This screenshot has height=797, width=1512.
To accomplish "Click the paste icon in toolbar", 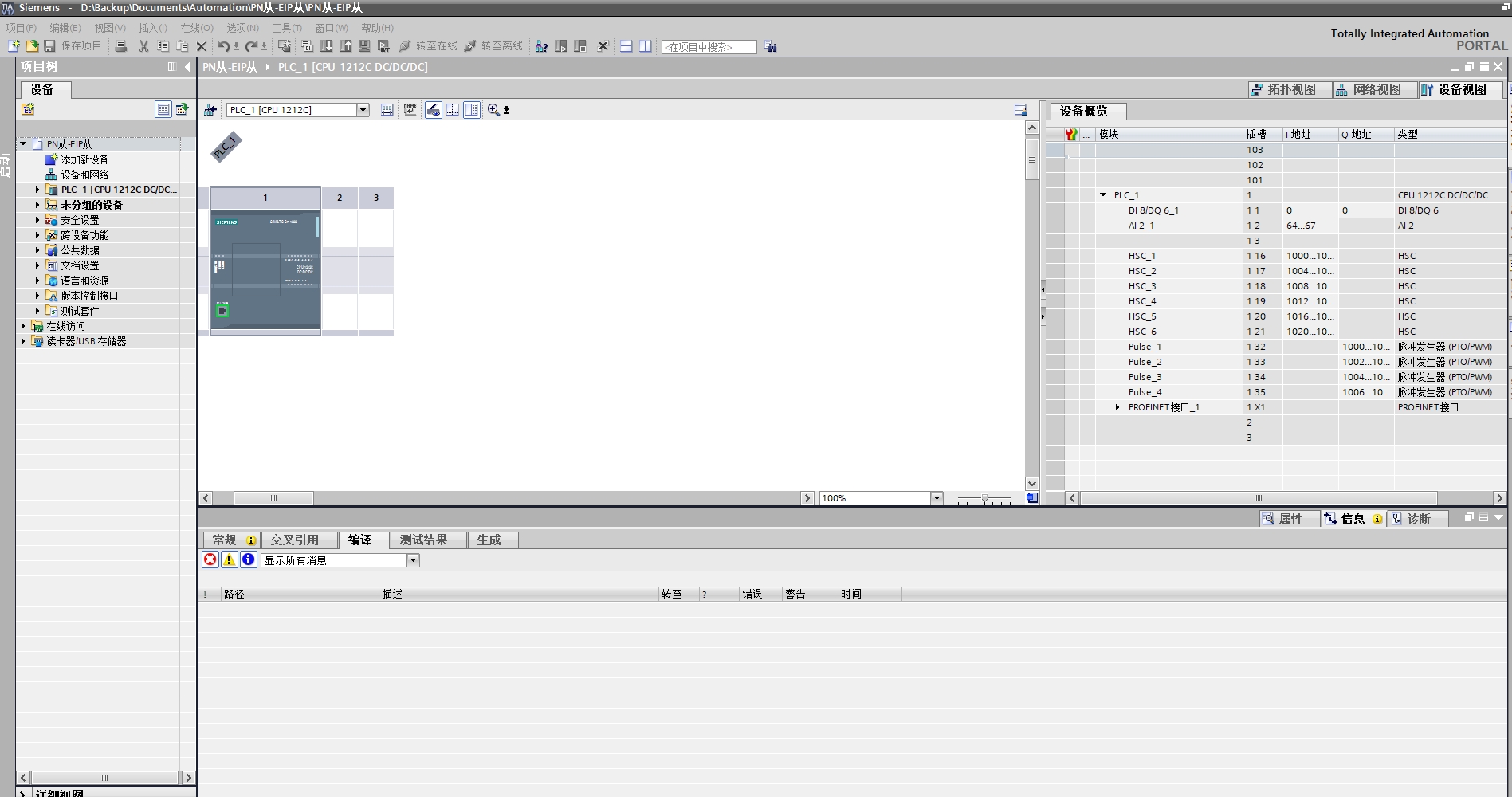I will pos(182,46).
